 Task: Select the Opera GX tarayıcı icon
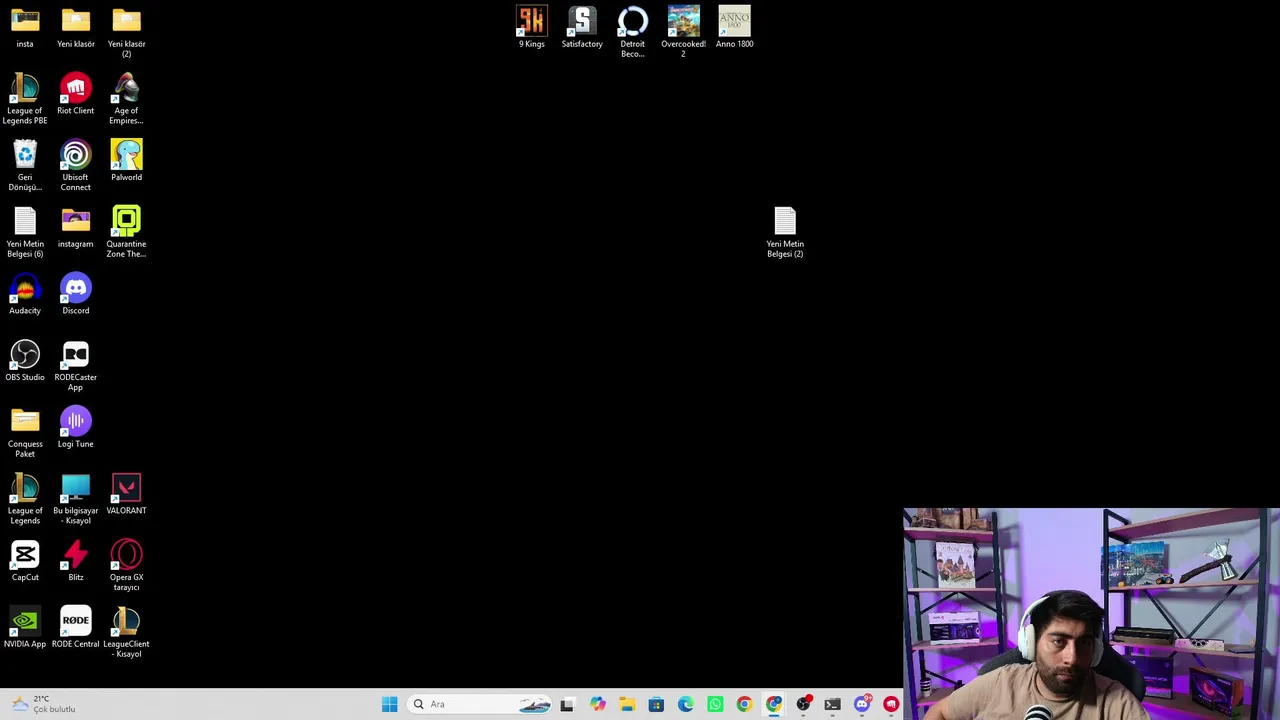coord(126,566)
